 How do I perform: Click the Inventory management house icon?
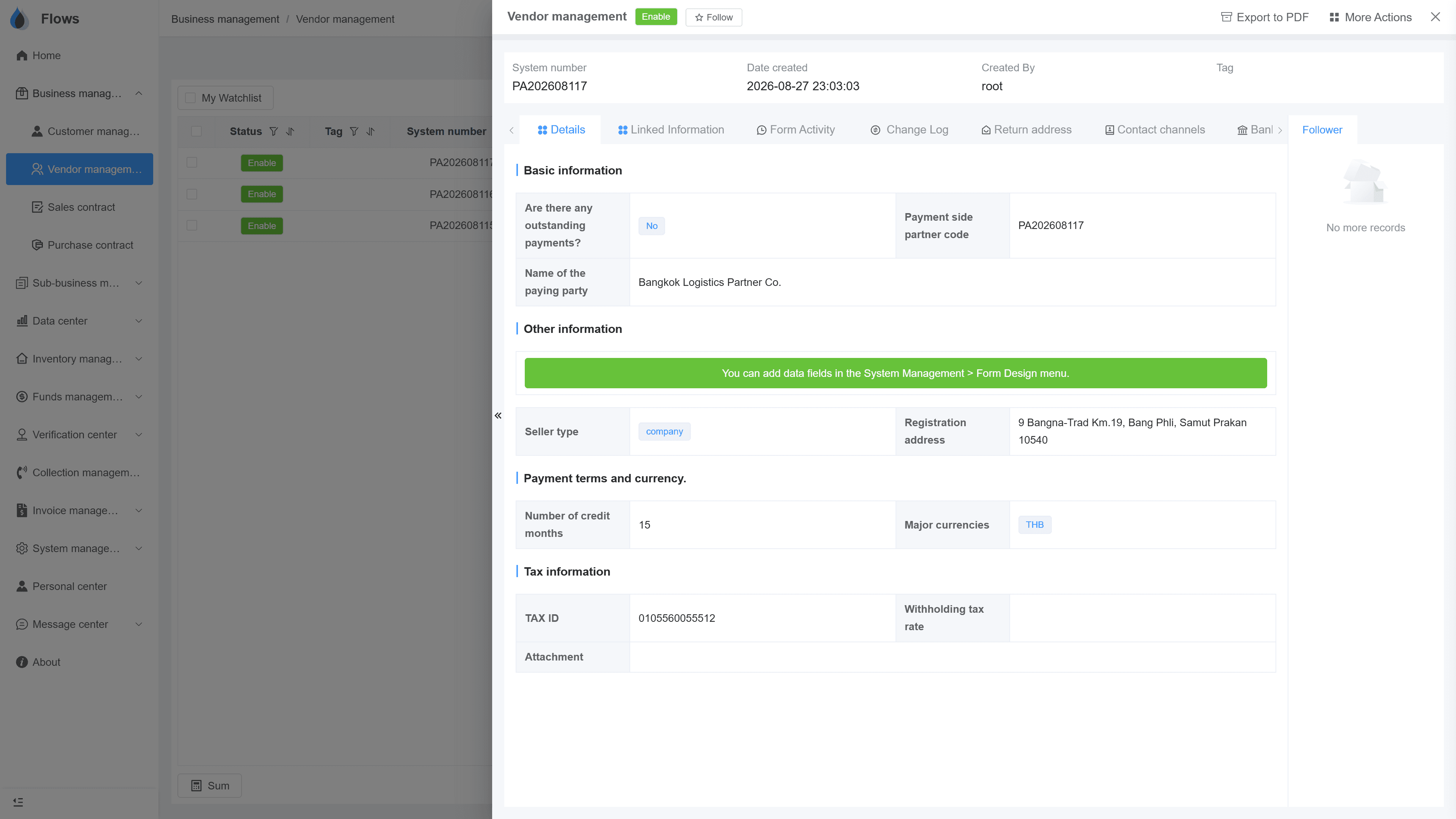click(x=22, y=358)
